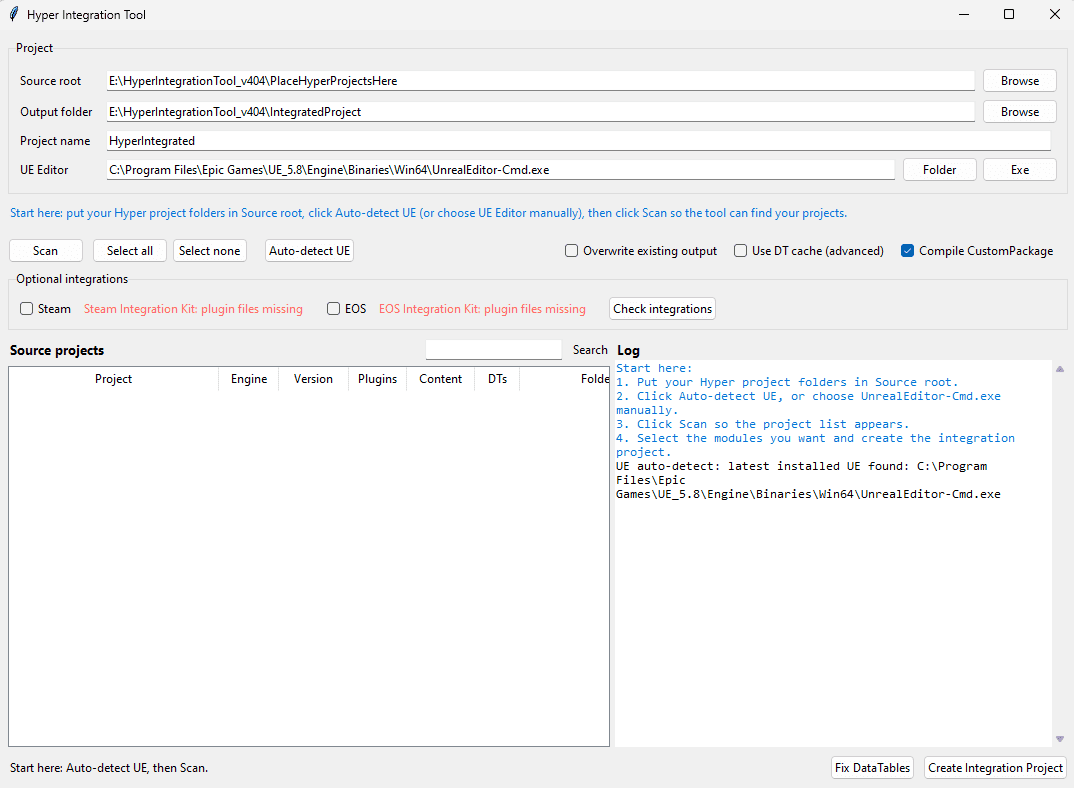Sort by the Project column header
1074x788 pixels.
pyautogui.click(x=114, y=379)
